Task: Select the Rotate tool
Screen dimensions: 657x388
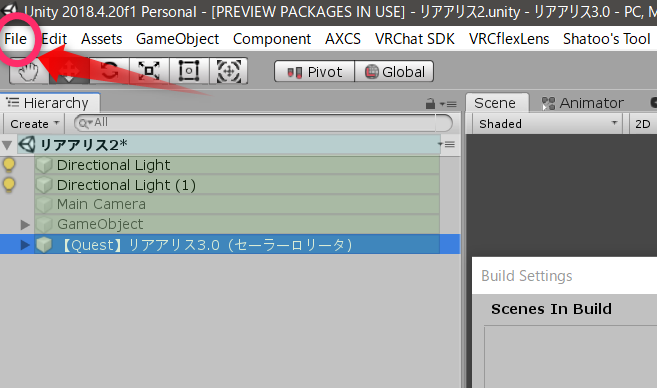Action: point(110,71)
